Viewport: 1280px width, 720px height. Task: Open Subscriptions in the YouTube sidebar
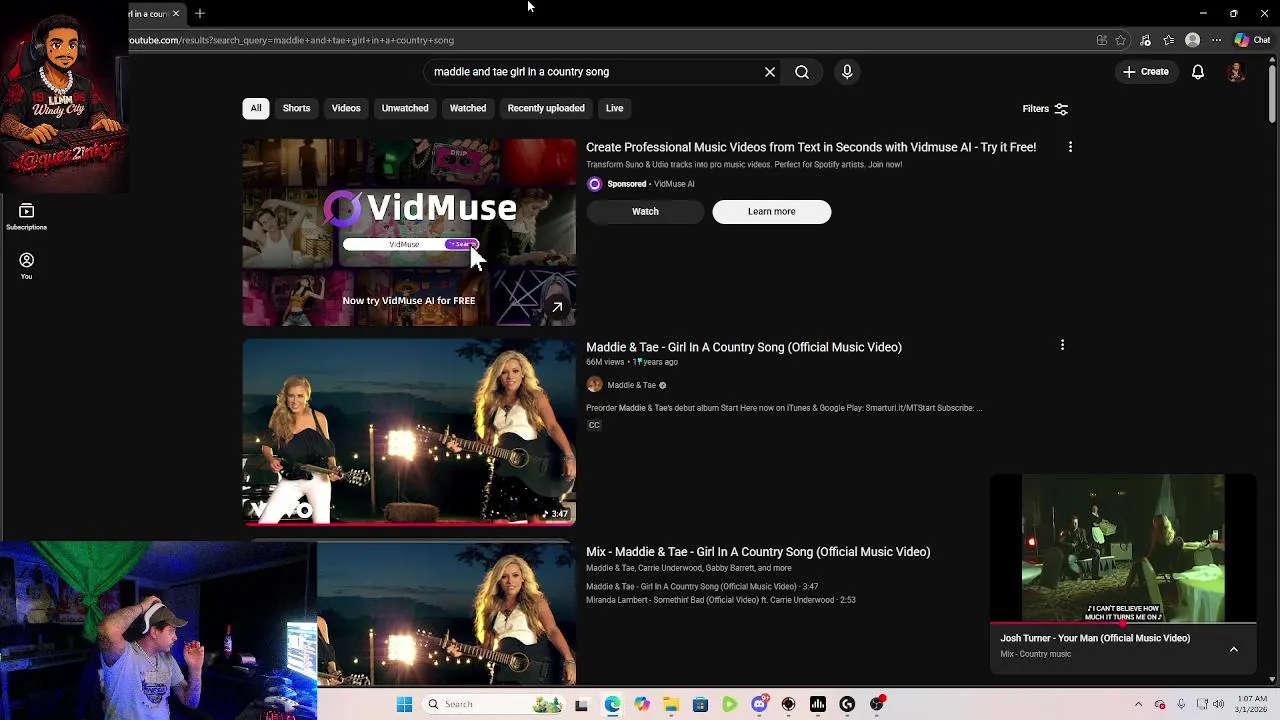pyautogui.click(x=27, y=216)
